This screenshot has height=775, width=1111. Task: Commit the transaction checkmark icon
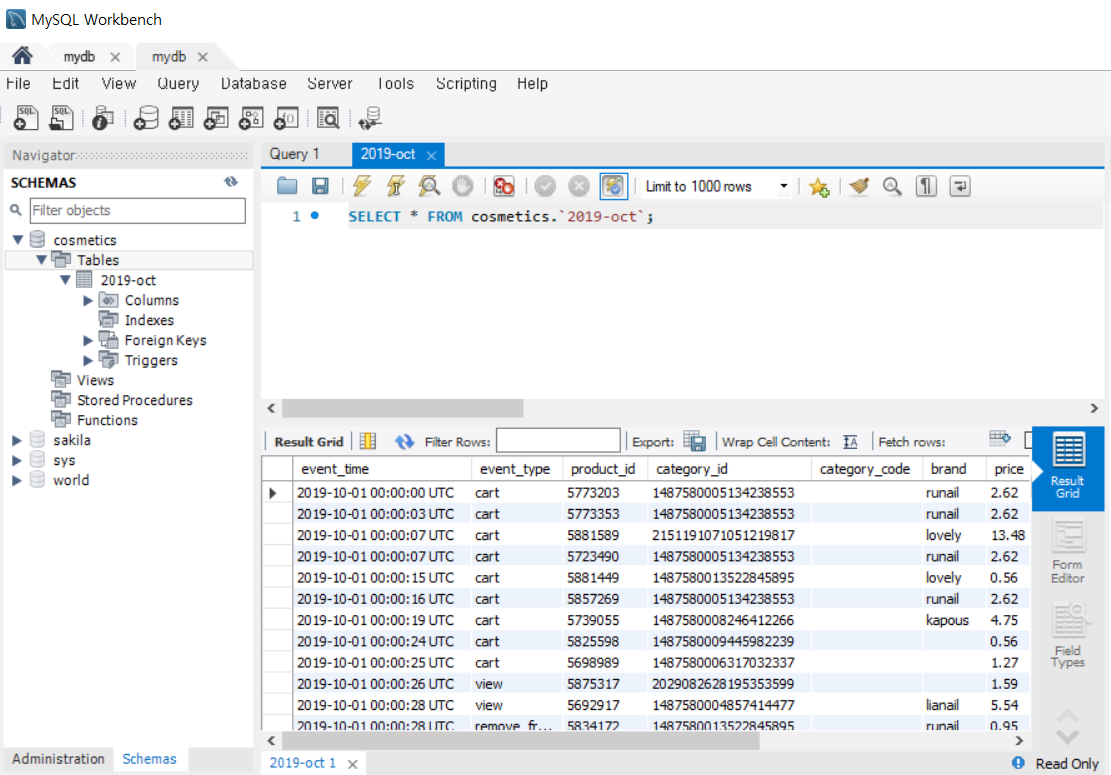(x=545, y=186)
